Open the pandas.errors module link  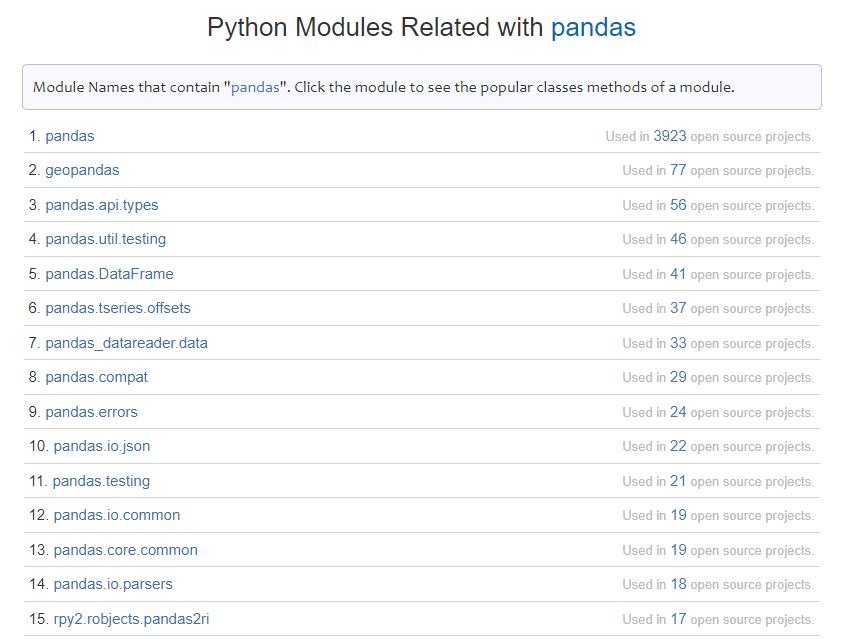click(x=91, y=412)
